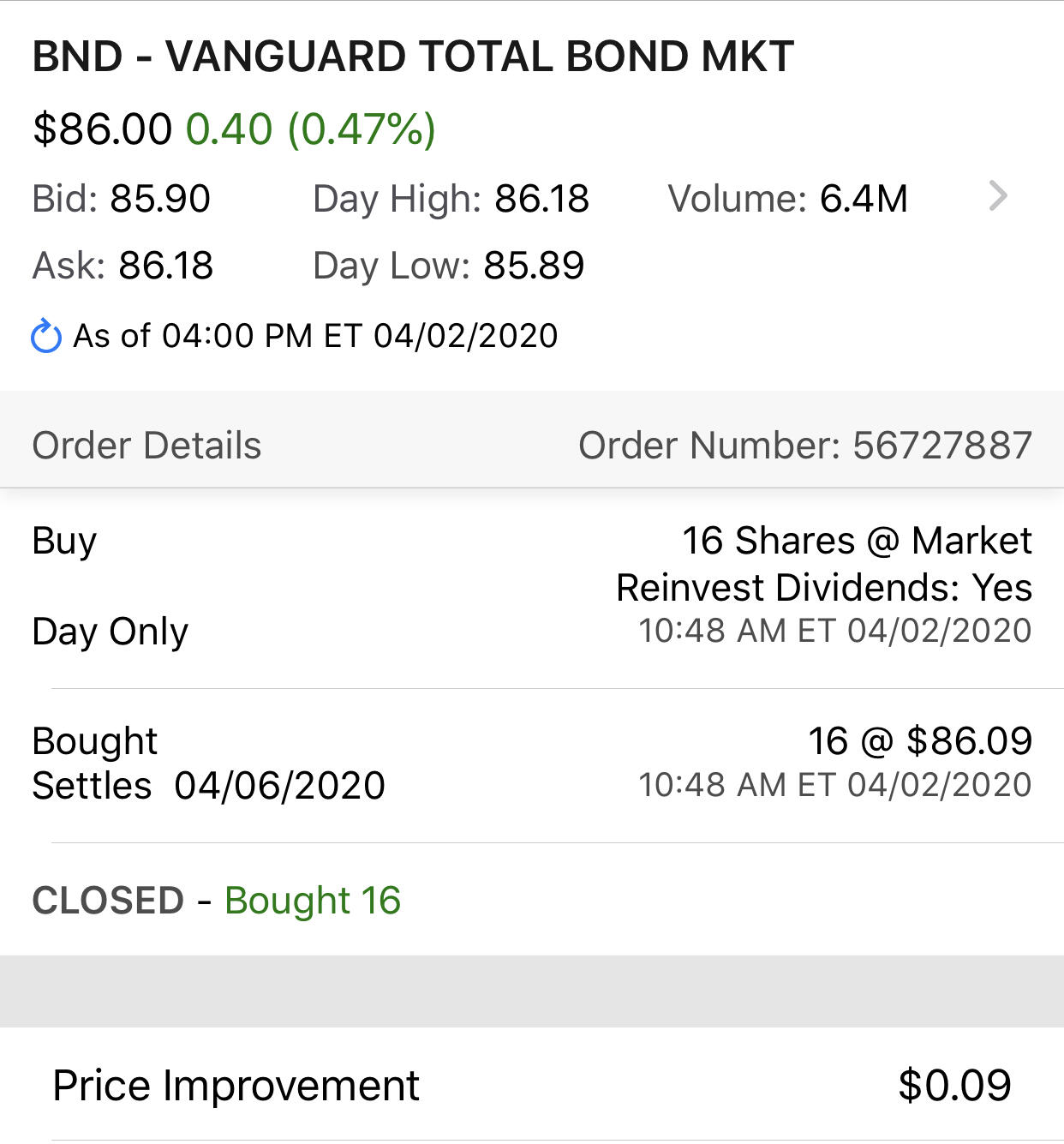The image size is (1064, 1144).
Task: Open quote details via right chevron
Action: 998,196
